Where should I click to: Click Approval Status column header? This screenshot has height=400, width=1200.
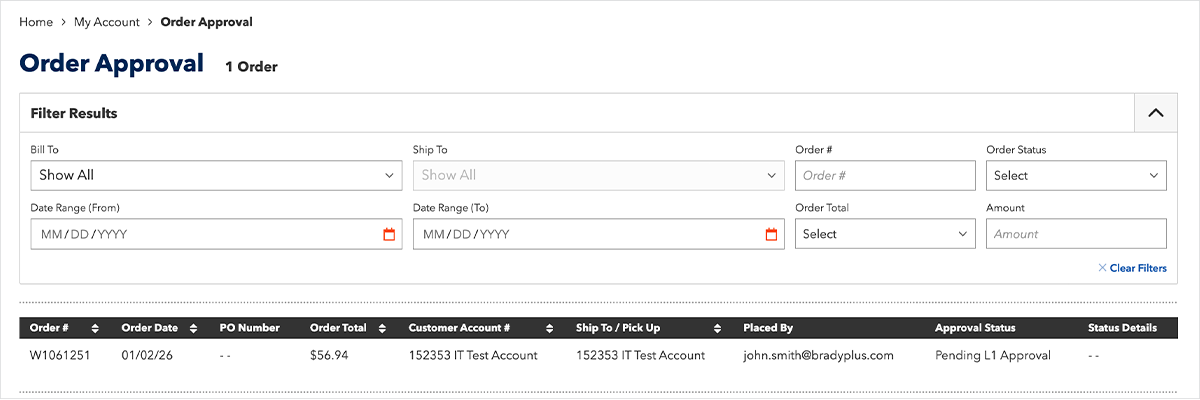tap(975, 328)
